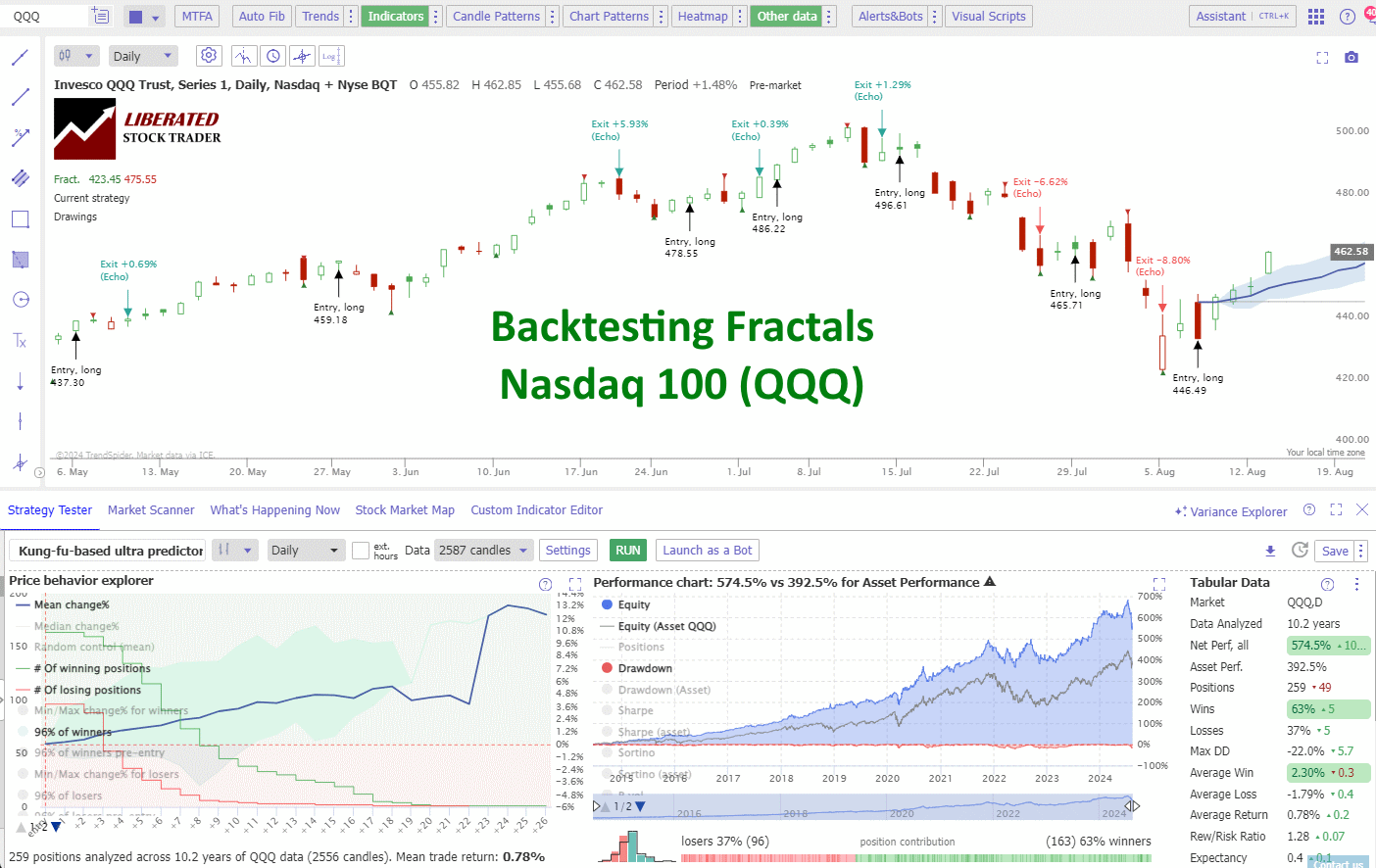Screen dimensions: 1376x868
Task: Run the Kung-fu-based ultra predictor strategy
Action: tap(627, 550)
